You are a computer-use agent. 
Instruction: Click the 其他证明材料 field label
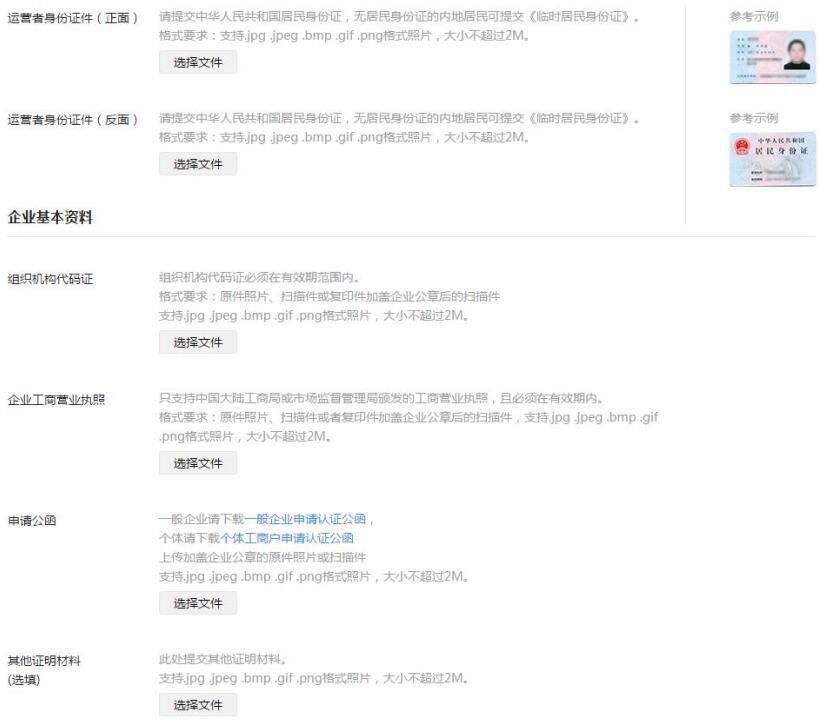[44, 661]
